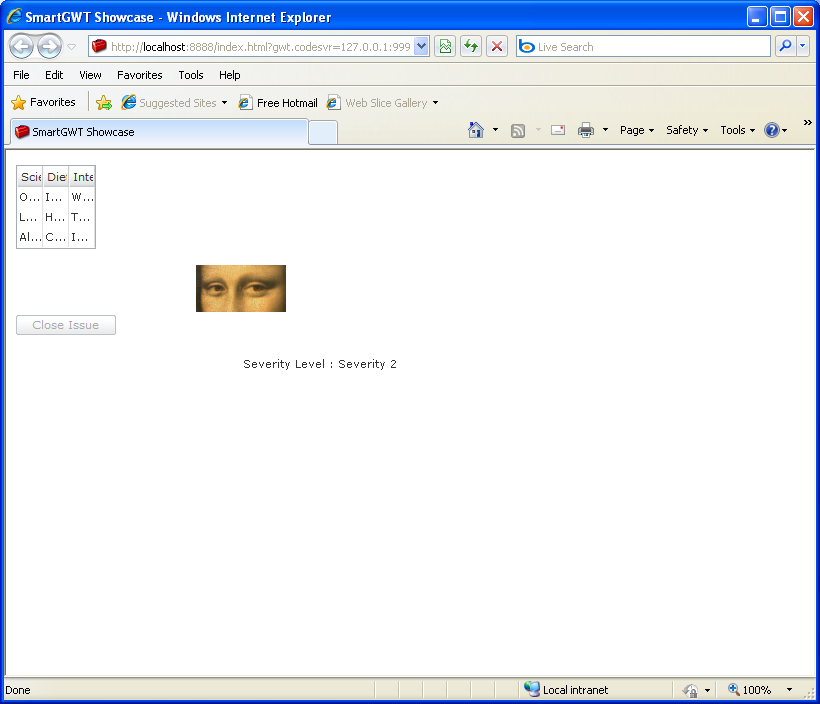Click the Severity Level : Severity 2 label

pyautogui.click(x=320, y=364)
